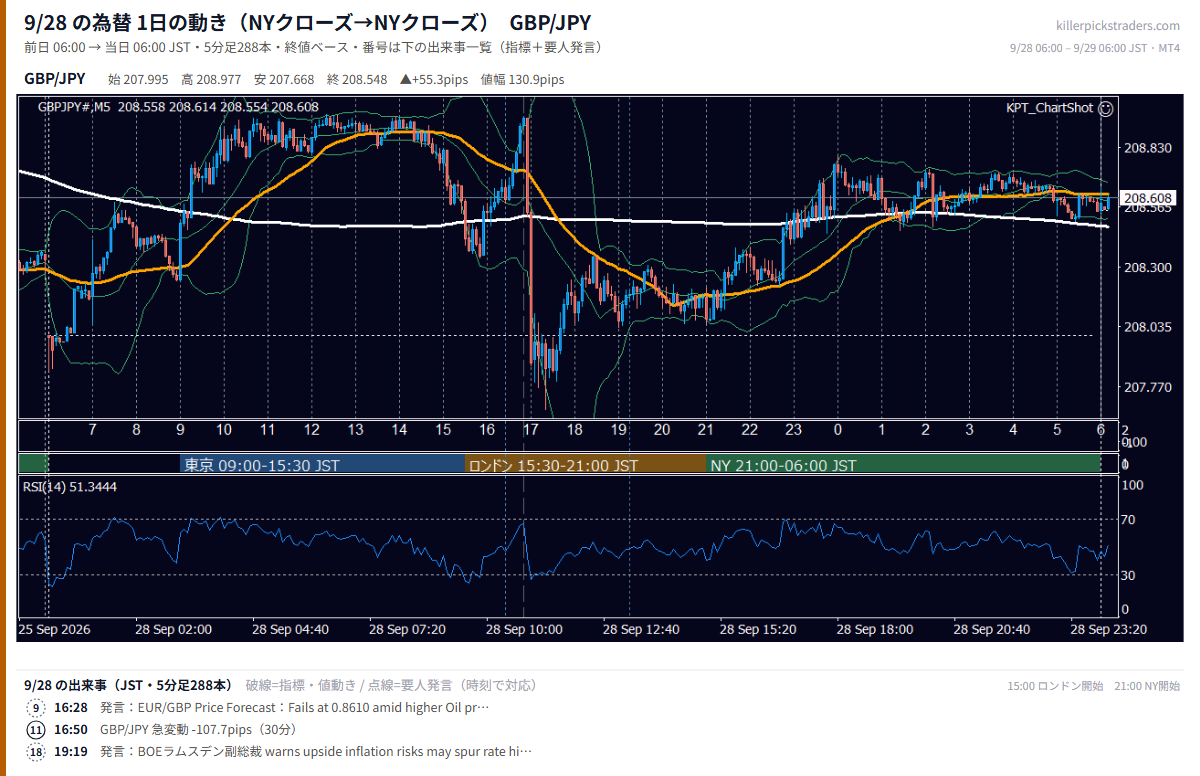Click the KPT_ChartShot label

click(1049, 107)
